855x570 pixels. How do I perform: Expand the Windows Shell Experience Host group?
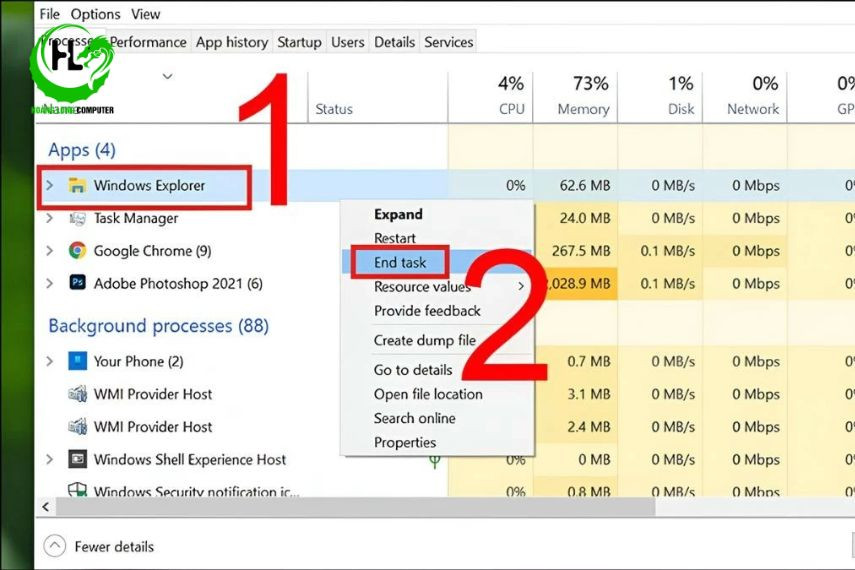click(x=50, y=459)
